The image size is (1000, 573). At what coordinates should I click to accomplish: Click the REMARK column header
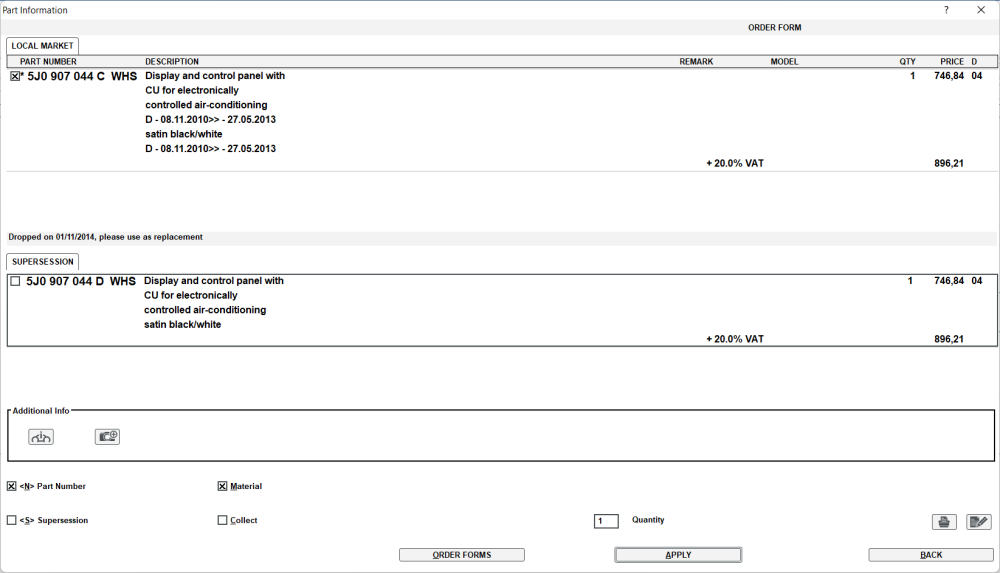point(696,62)
